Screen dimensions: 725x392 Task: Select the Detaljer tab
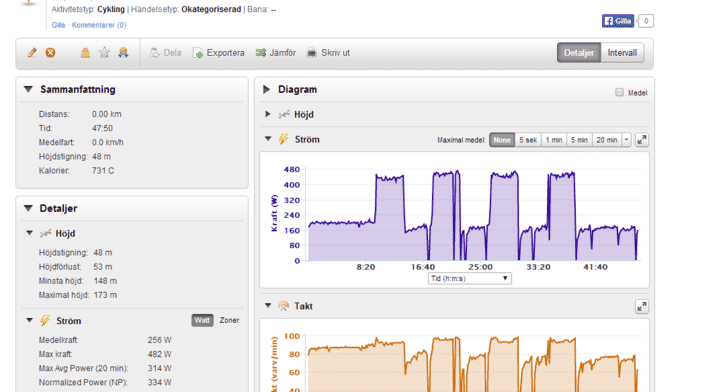coord(579,53)
